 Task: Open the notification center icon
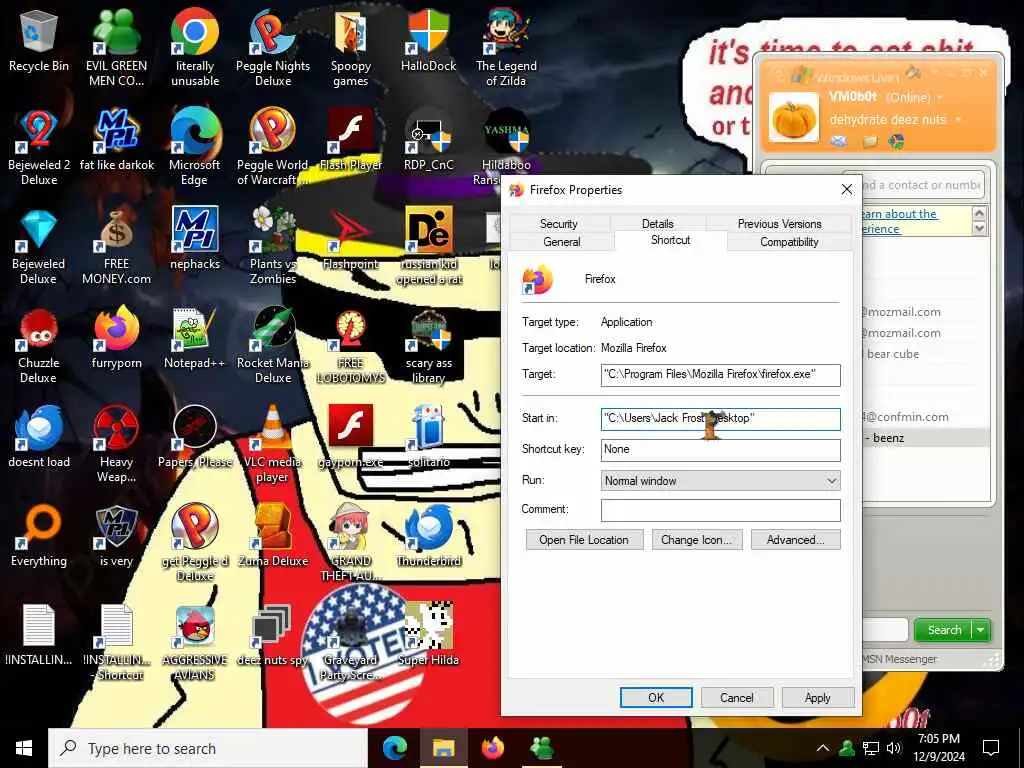pos(991,748)
